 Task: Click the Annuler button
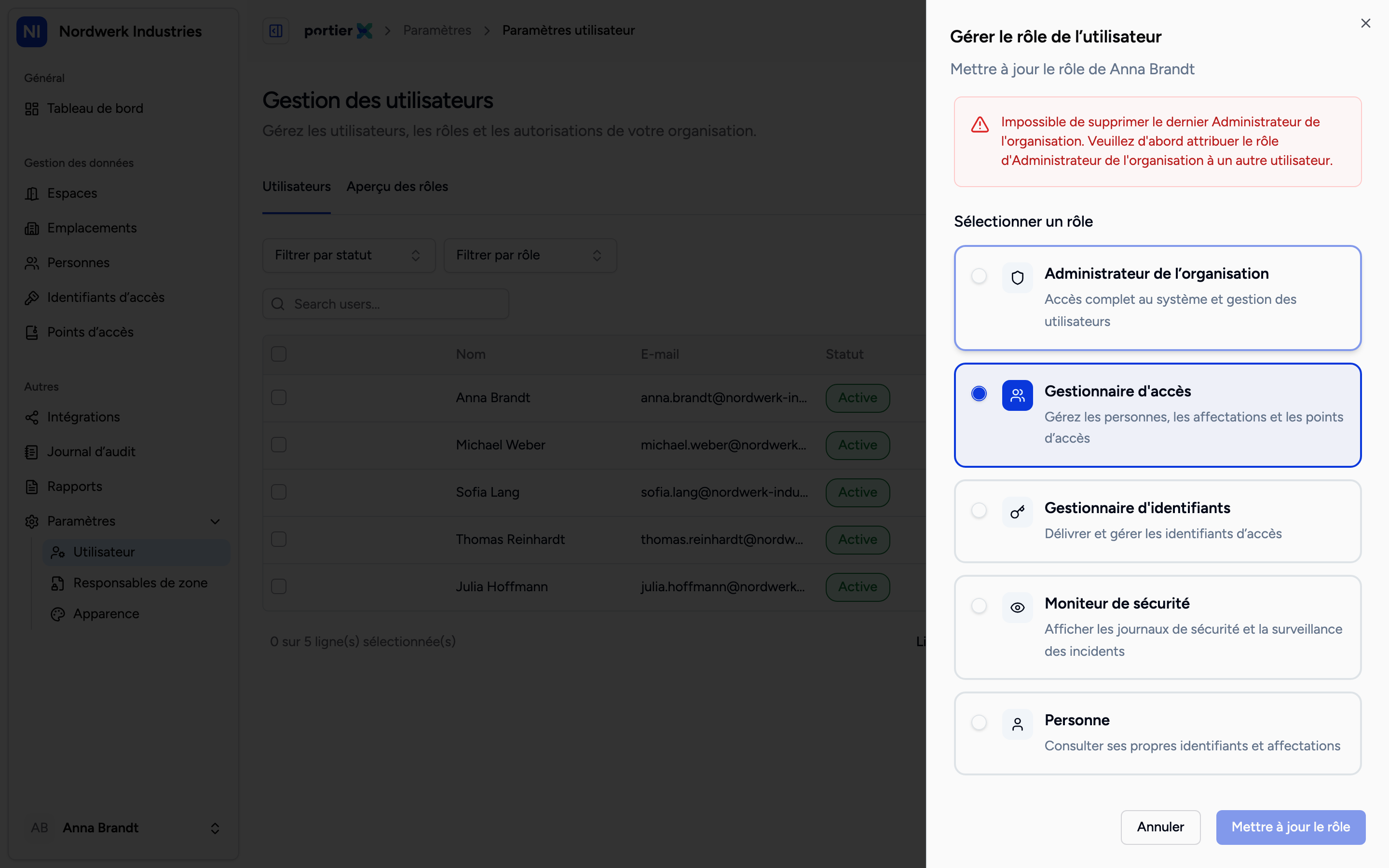(1160, 827)
